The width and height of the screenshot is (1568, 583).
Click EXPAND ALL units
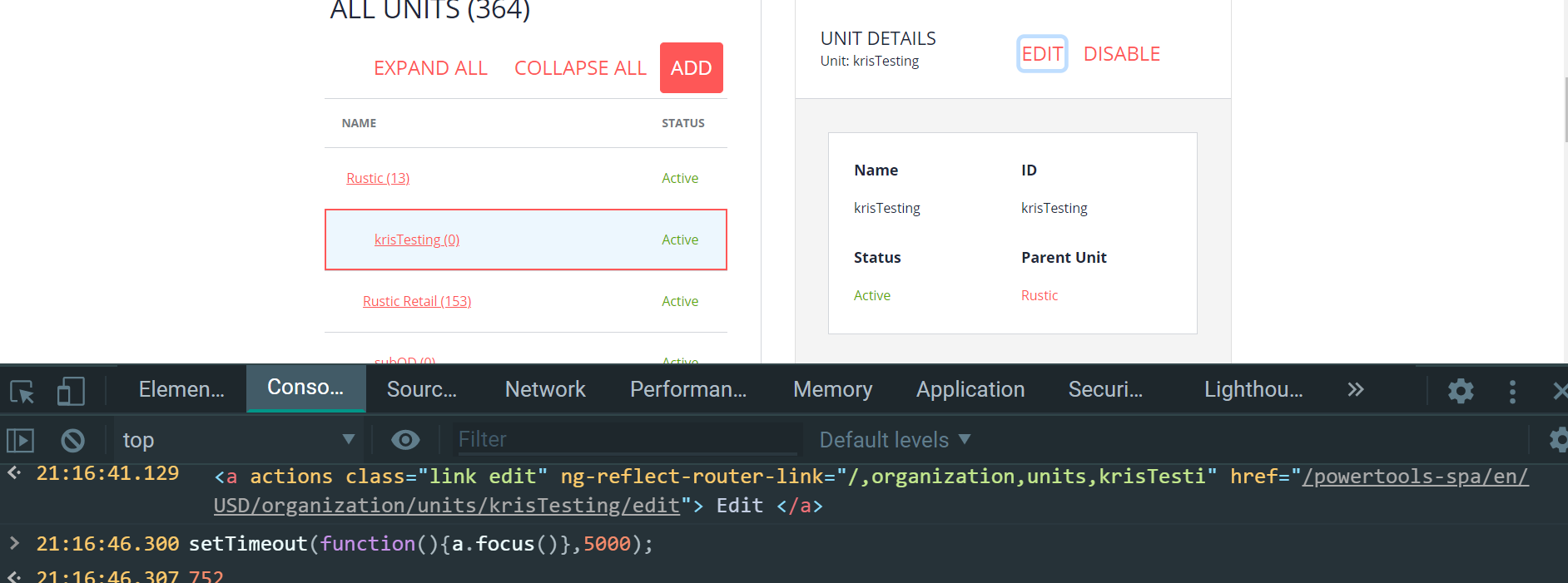coord(430,68)
